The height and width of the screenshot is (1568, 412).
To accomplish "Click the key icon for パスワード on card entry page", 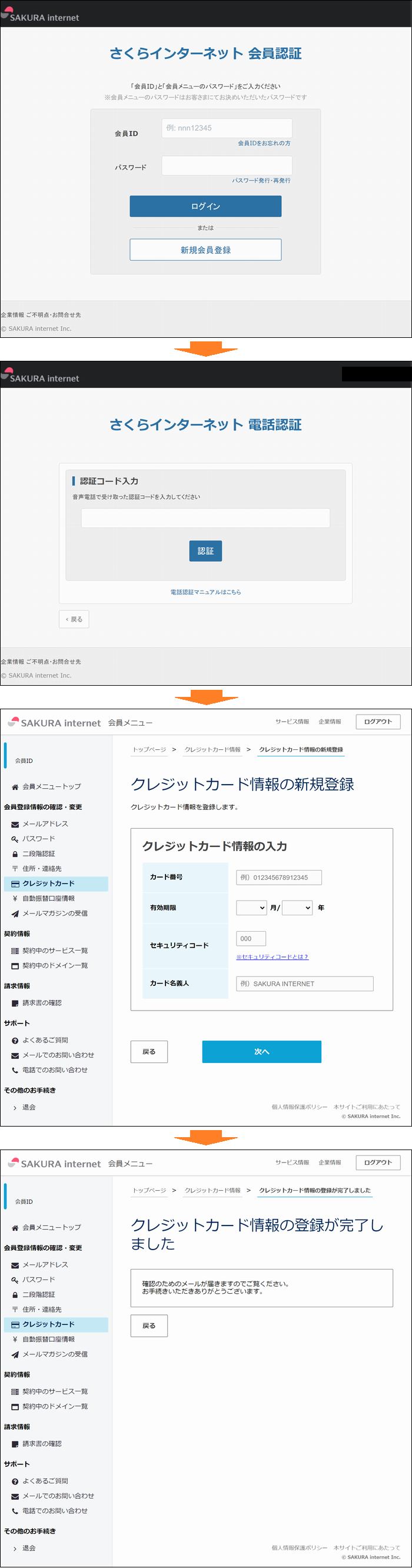I will [15, 839].
